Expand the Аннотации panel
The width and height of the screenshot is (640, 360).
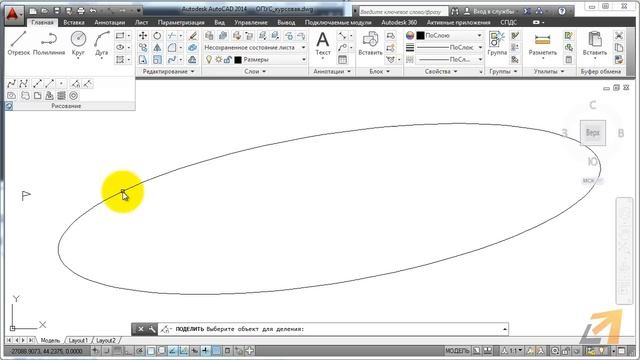332,71
